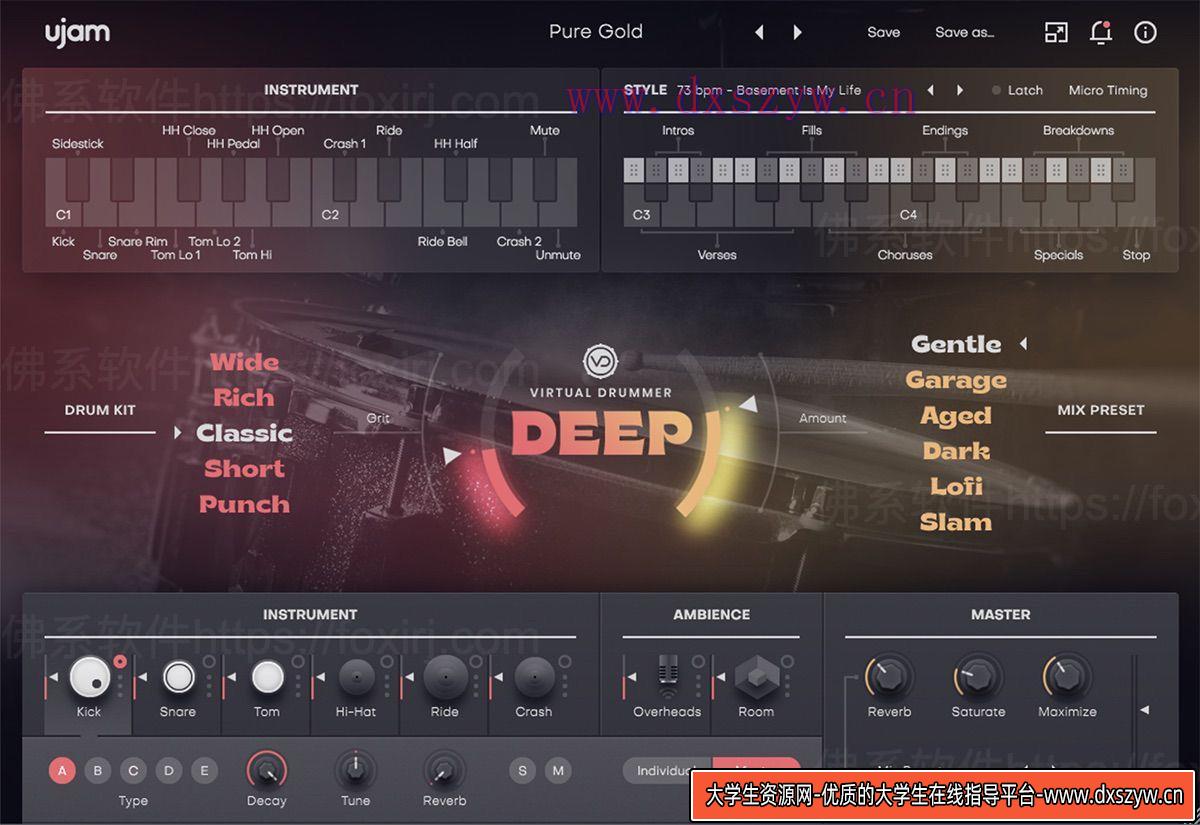The height and width of the screenshot is (825, 1200).
Task: Load next preset with right arrow
Action: pos(797,32)
